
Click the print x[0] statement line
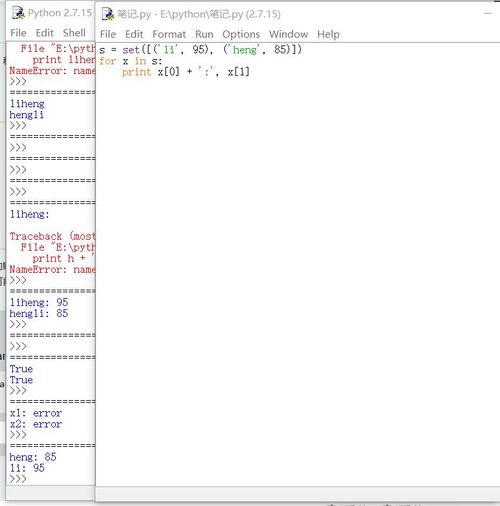(x=186, y=72)
